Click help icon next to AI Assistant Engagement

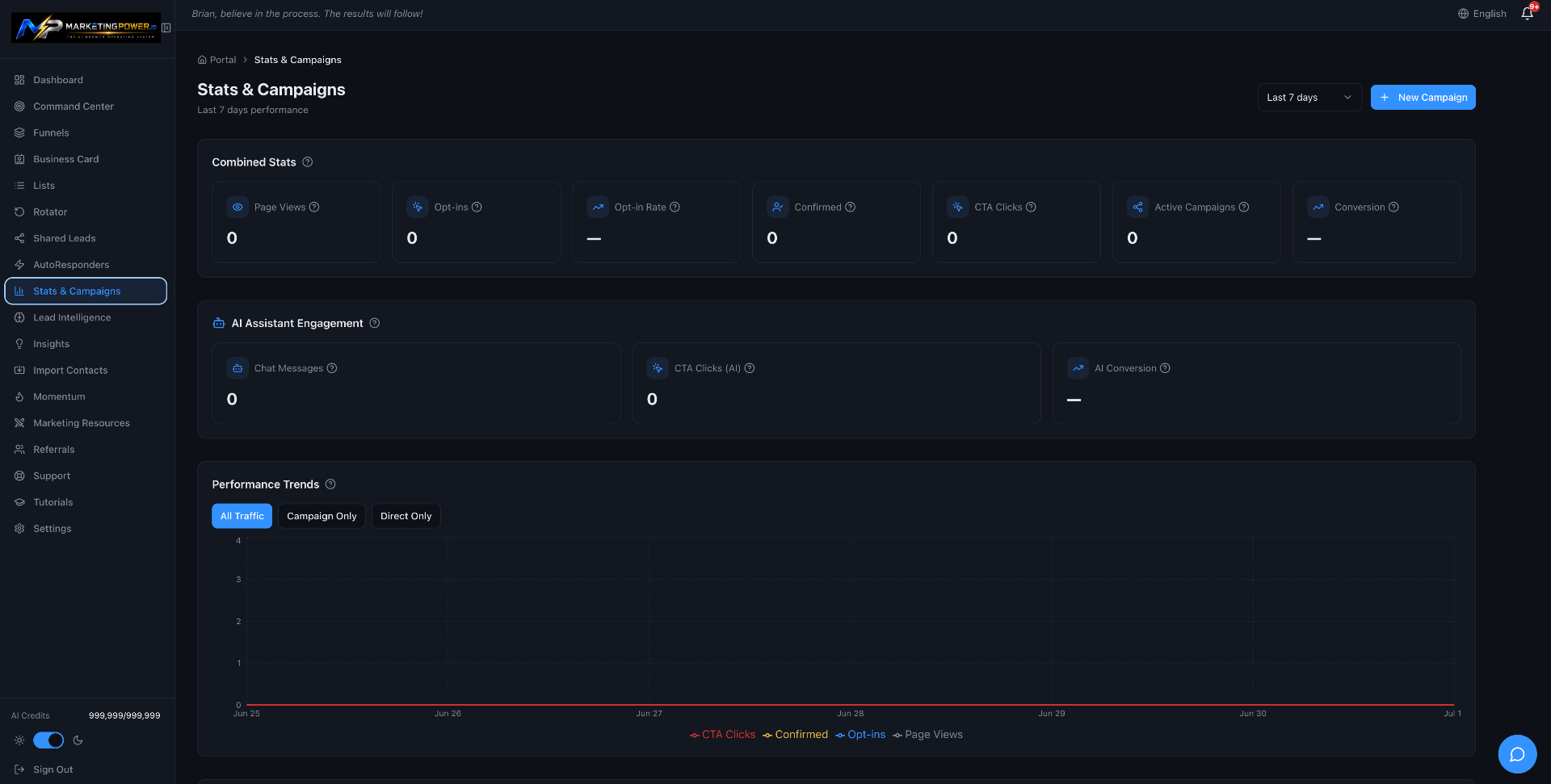(x=375, y=323)
